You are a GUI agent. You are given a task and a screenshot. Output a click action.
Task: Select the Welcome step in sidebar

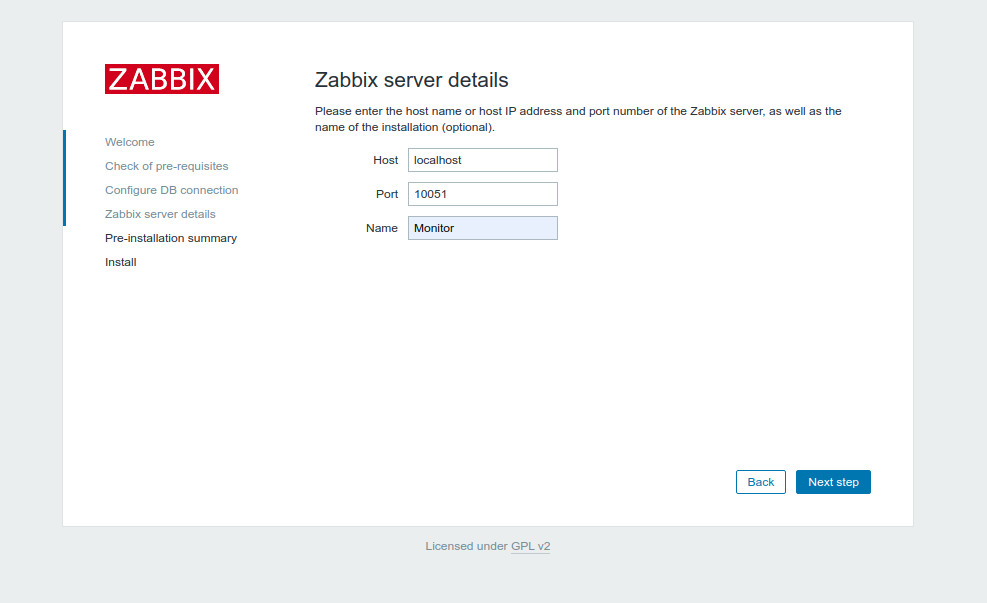[x=130, y=142]
